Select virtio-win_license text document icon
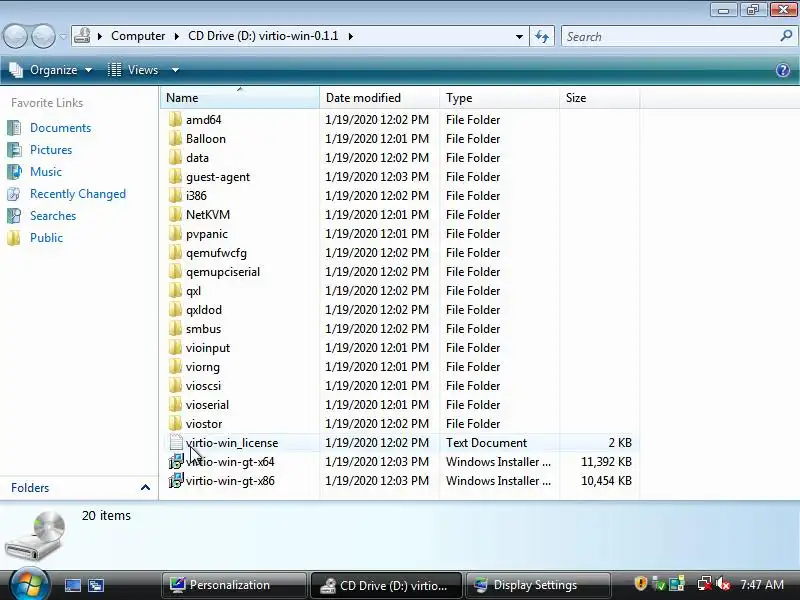 pos(176,442)
